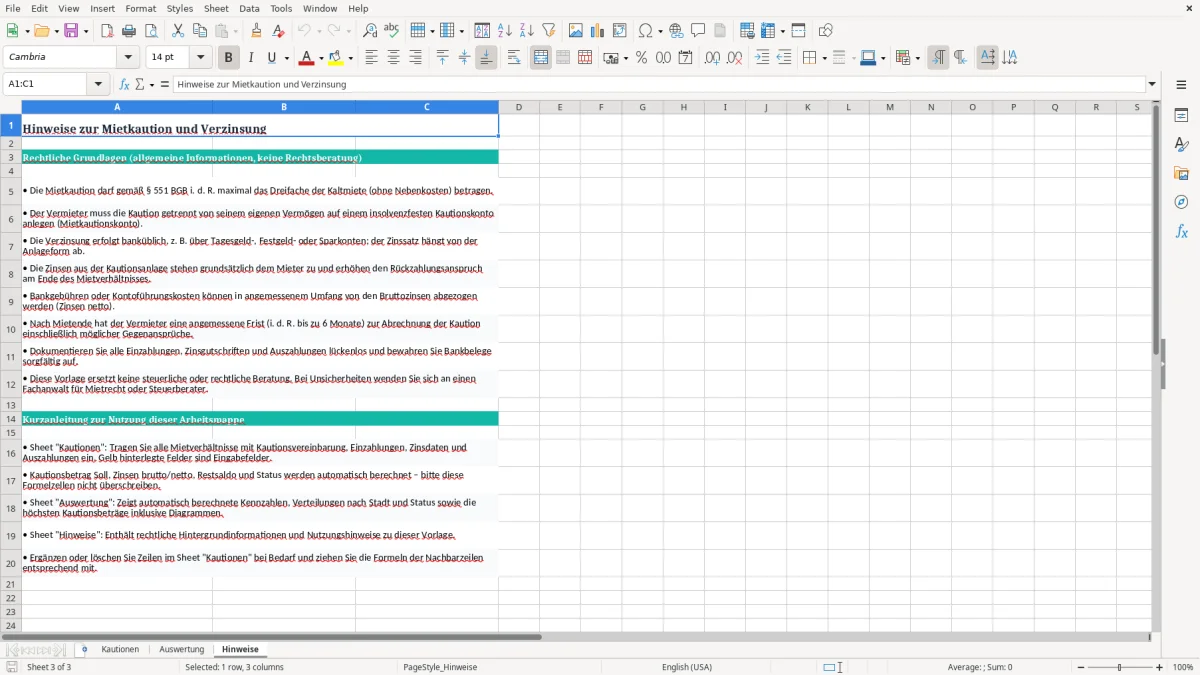1200x675 pixels.
Task: Activate Clone Formatting paintbrush
Action: [256, 31]
